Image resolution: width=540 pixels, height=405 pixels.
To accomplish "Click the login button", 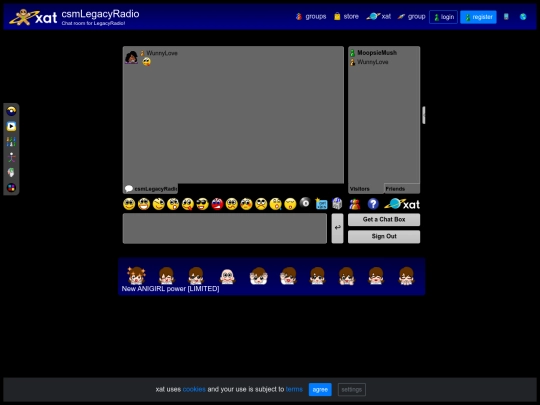I will [444, 17].
